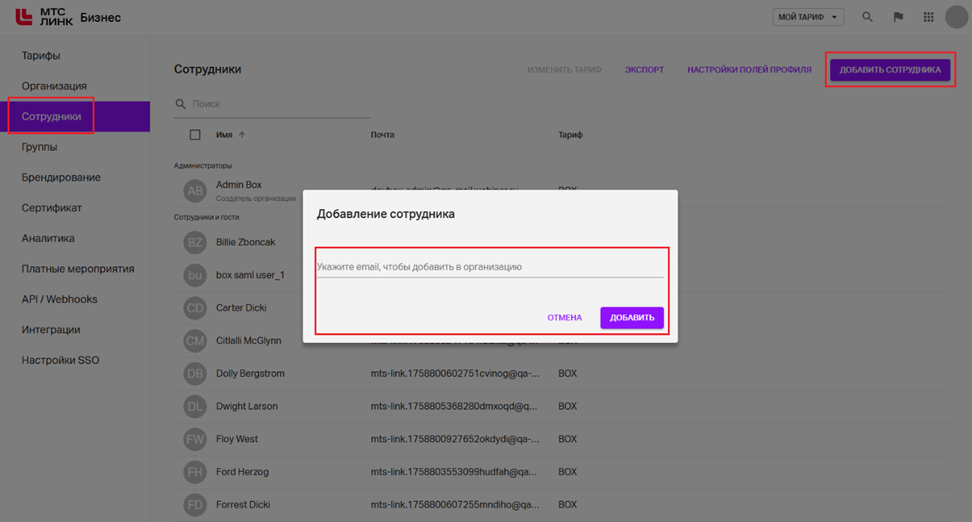Click Отмена to cancel the dialog

point(564,318)
